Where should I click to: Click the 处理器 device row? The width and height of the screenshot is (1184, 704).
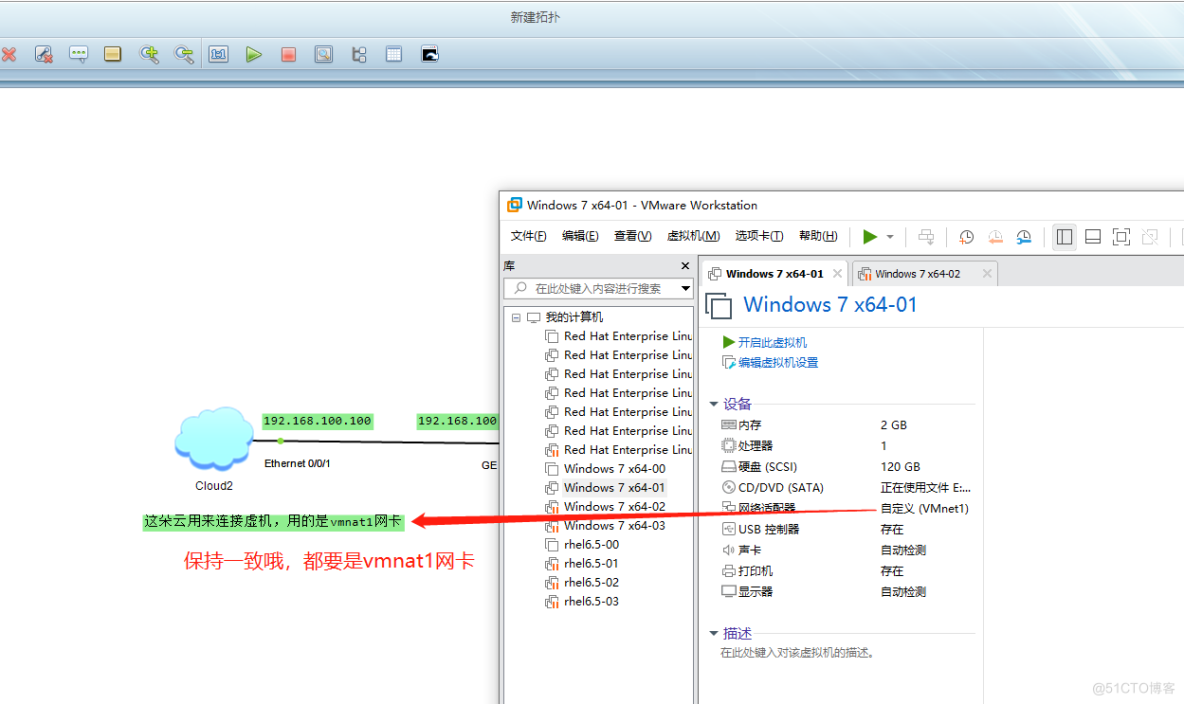(x=846, y=446)
